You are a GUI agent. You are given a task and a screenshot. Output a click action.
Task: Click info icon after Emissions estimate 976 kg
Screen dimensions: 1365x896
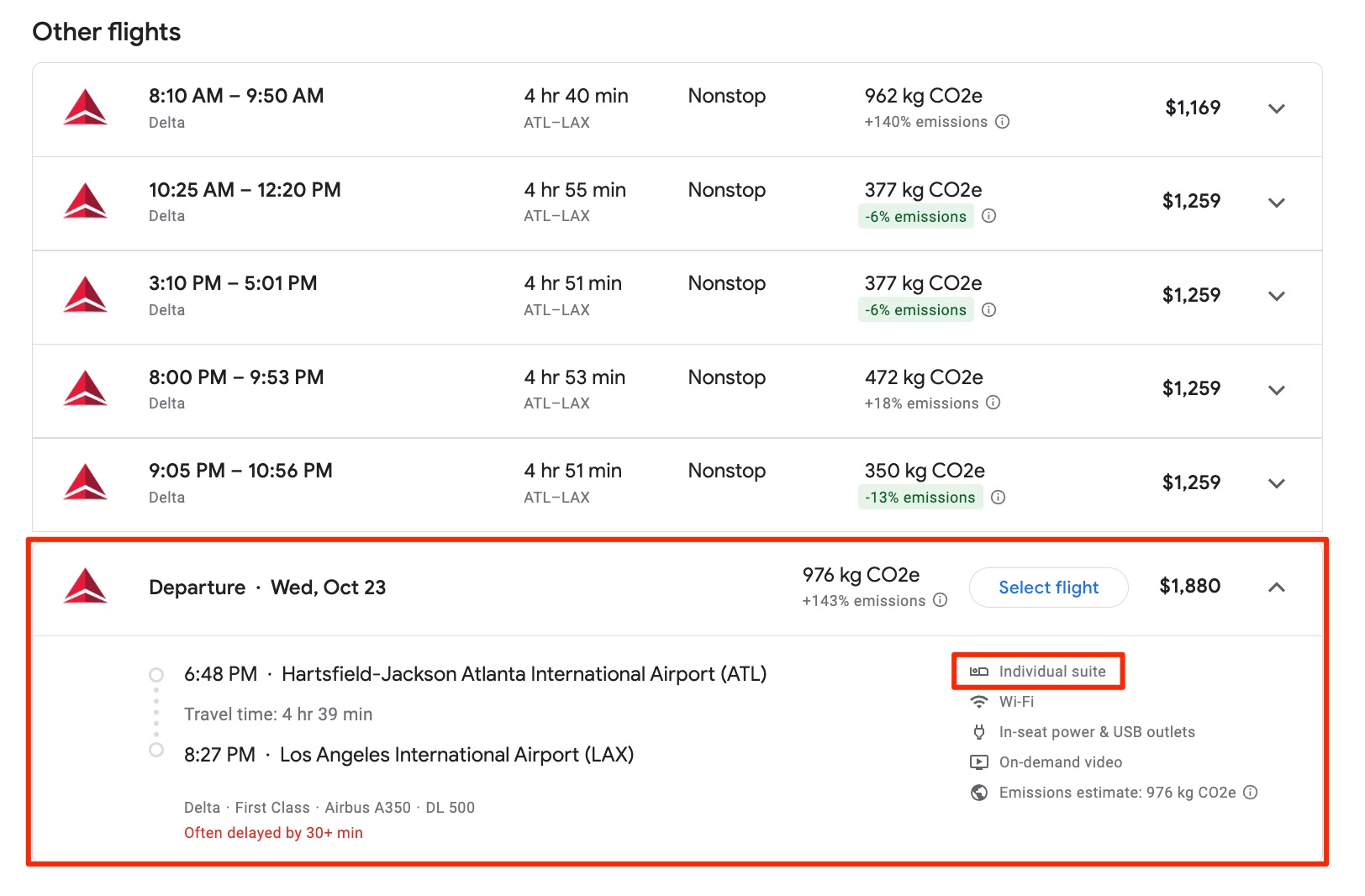[1250, 793]
